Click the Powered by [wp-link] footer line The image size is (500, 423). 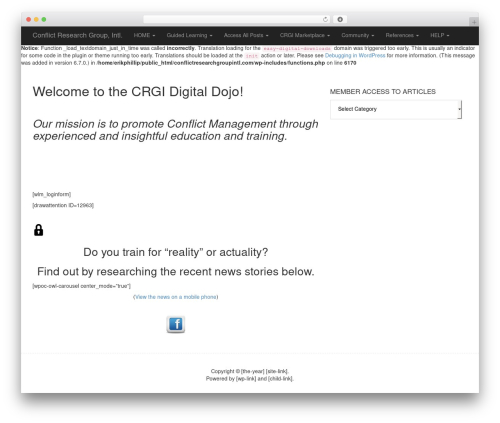pos(250,379)
